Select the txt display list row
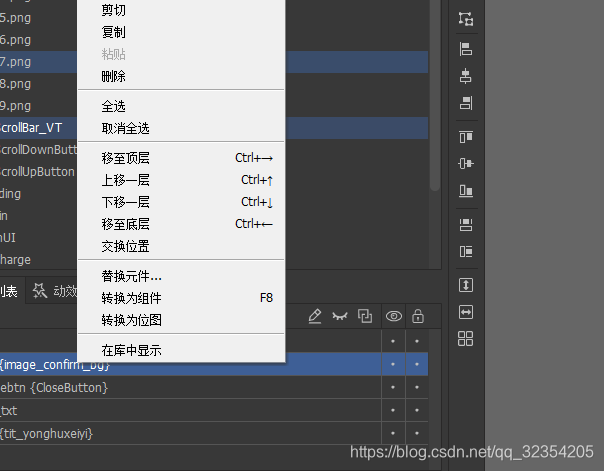 click(x=191, y=410)
